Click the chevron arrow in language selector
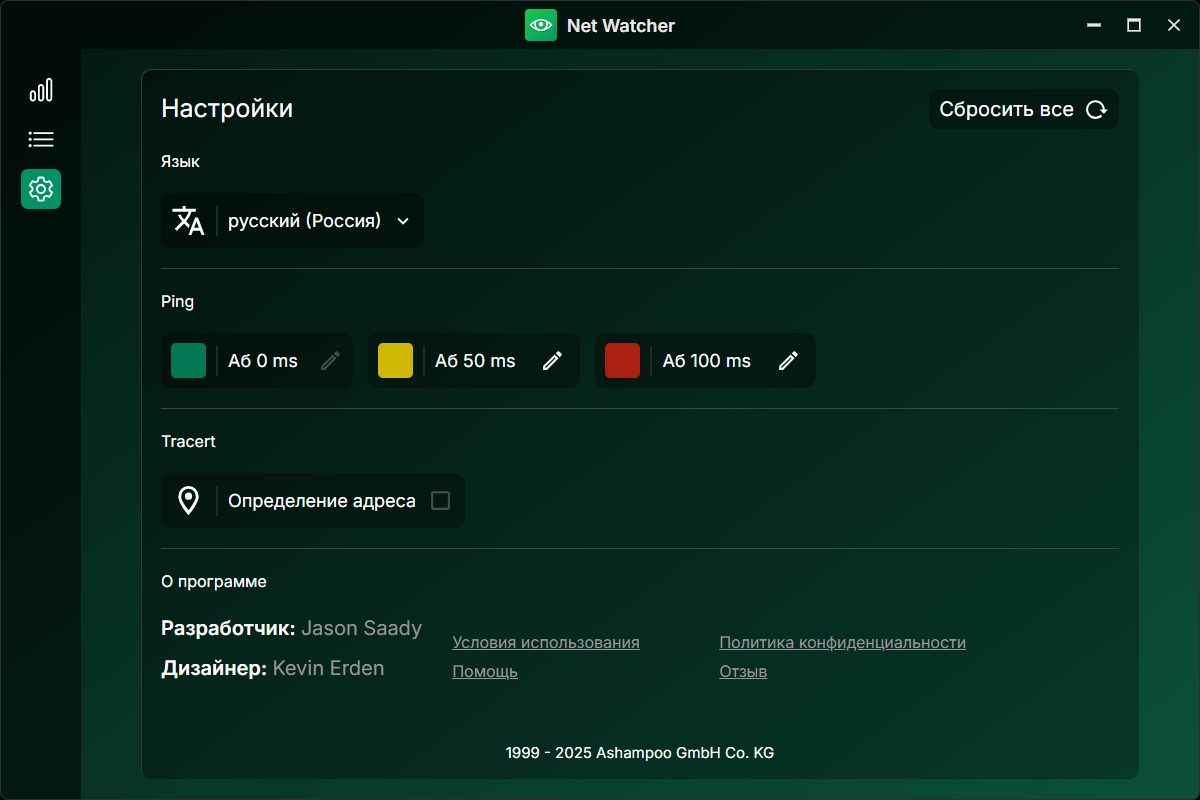This screenshot has height=800, width=1200. coord(403,221)
